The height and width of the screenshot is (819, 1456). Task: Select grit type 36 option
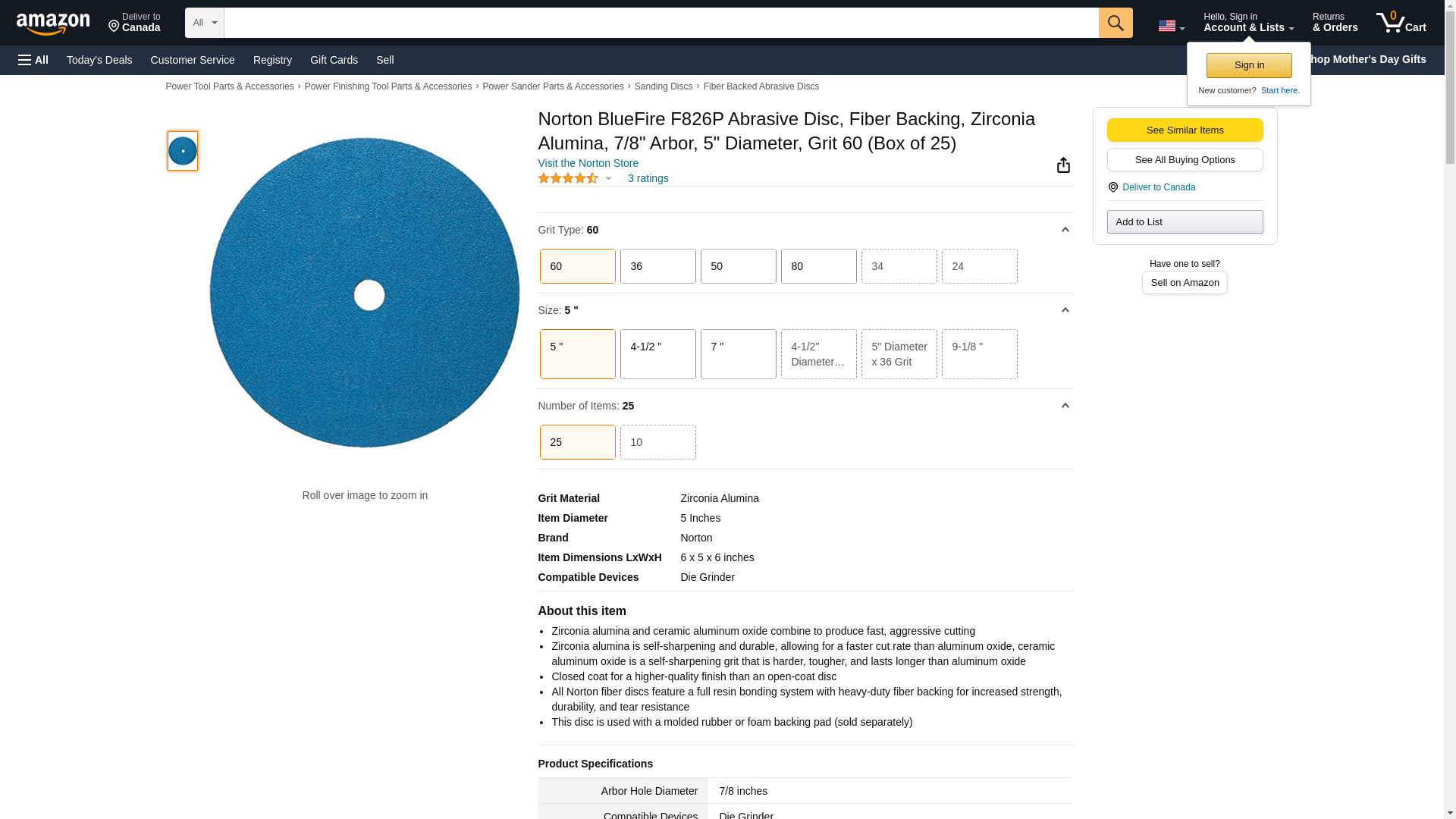[657, 266]
